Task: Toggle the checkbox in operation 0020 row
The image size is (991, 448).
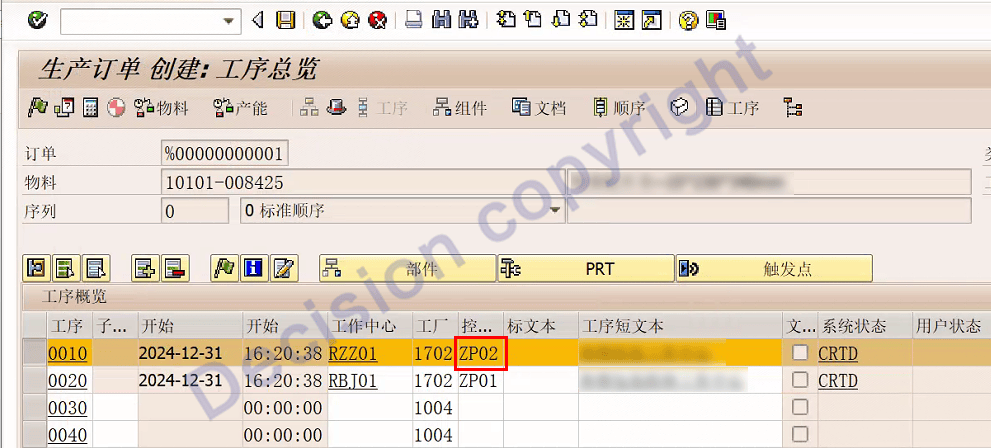Action: [x=800, y=380]
